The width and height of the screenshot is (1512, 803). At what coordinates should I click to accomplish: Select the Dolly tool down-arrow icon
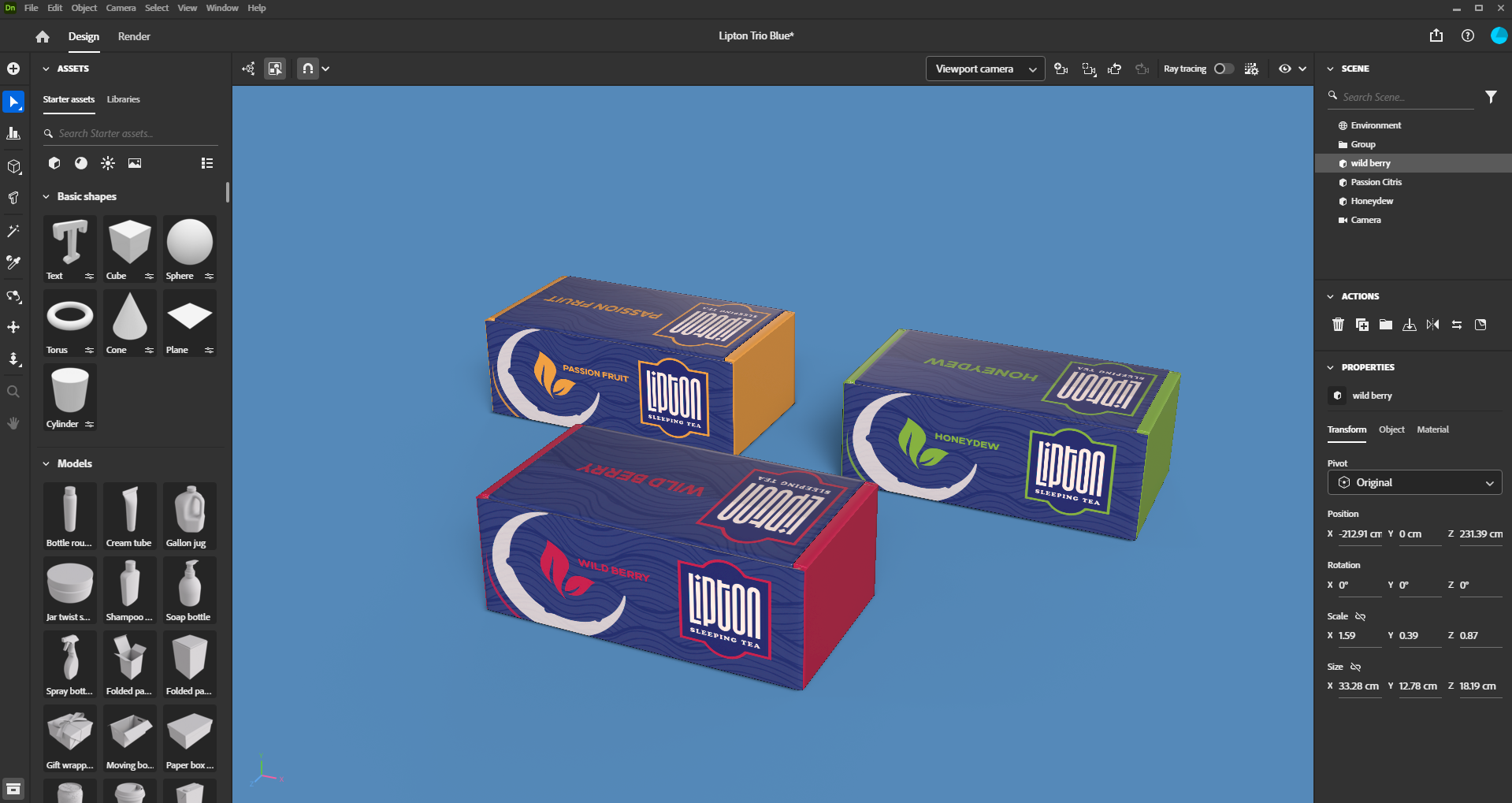click(x=13, y=359)
